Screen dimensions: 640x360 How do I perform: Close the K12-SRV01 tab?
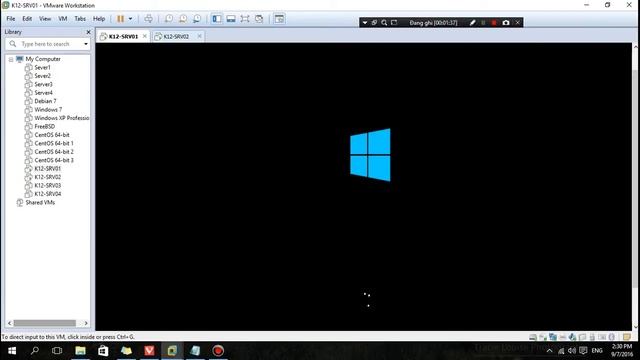pos(144,36)
